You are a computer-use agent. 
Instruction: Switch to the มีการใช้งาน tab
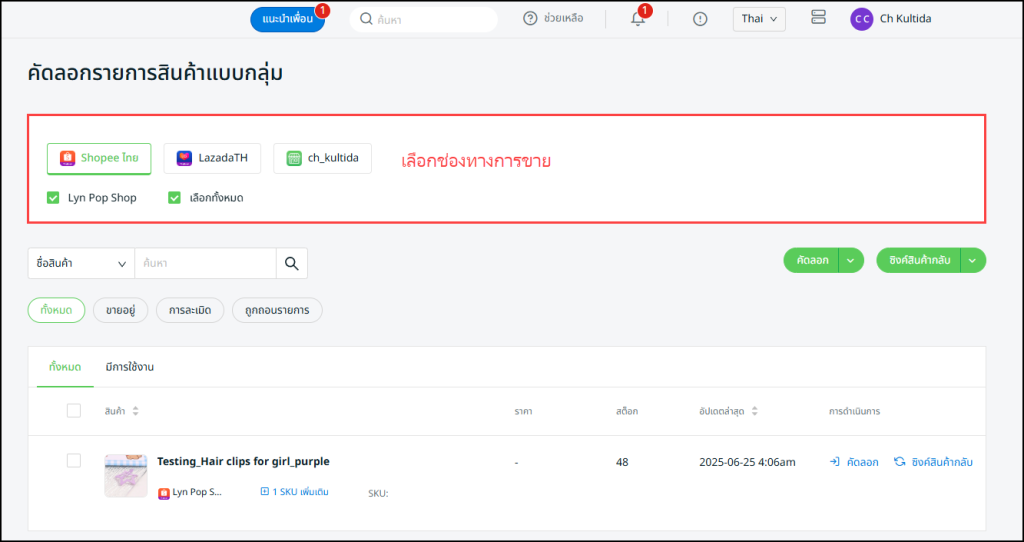(x=129, y=367)
